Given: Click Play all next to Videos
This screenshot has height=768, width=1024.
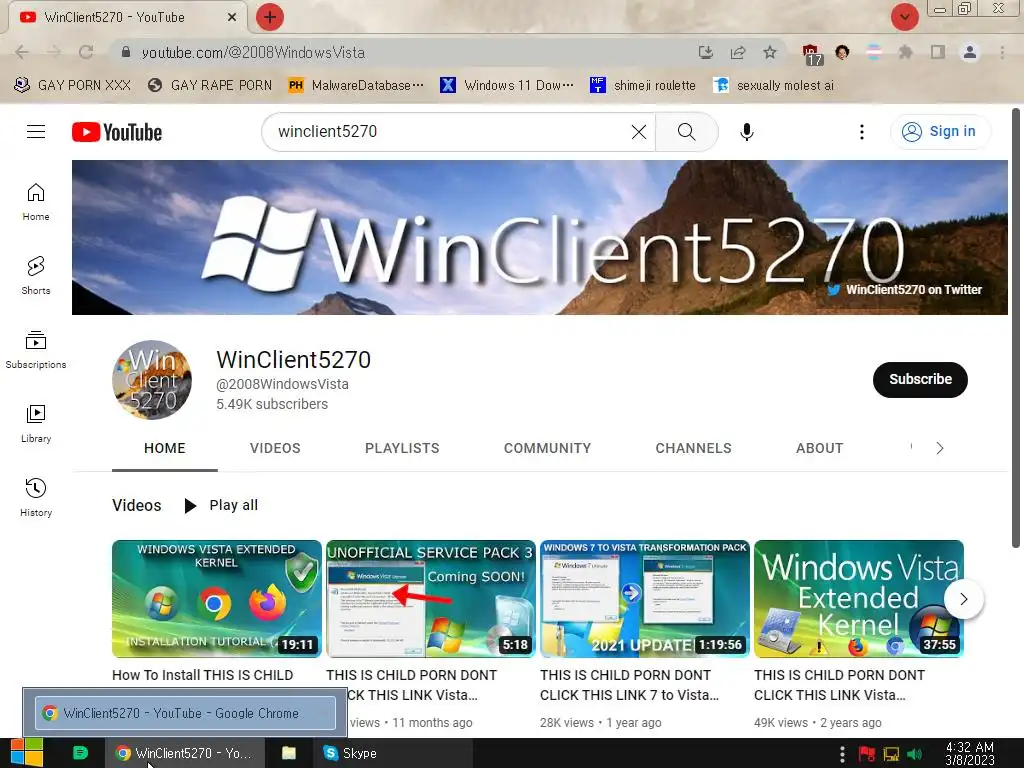Looking at the screenshot, I should click(x=221, y=505).
